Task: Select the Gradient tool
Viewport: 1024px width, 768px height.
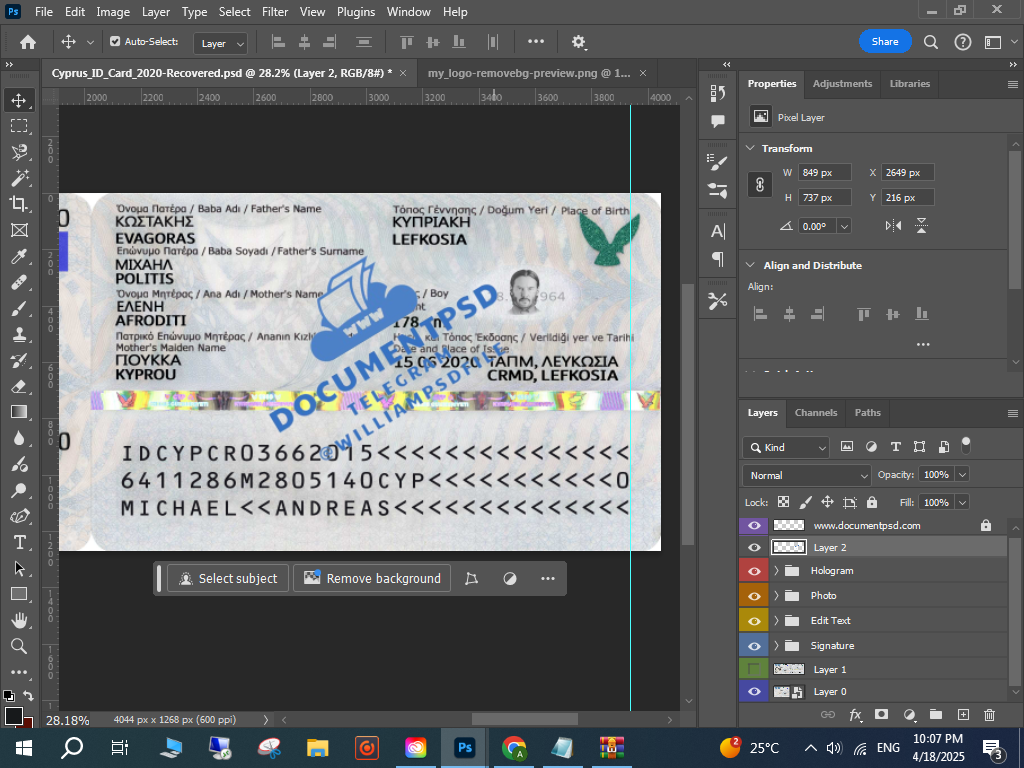Action: coord(19,412)
